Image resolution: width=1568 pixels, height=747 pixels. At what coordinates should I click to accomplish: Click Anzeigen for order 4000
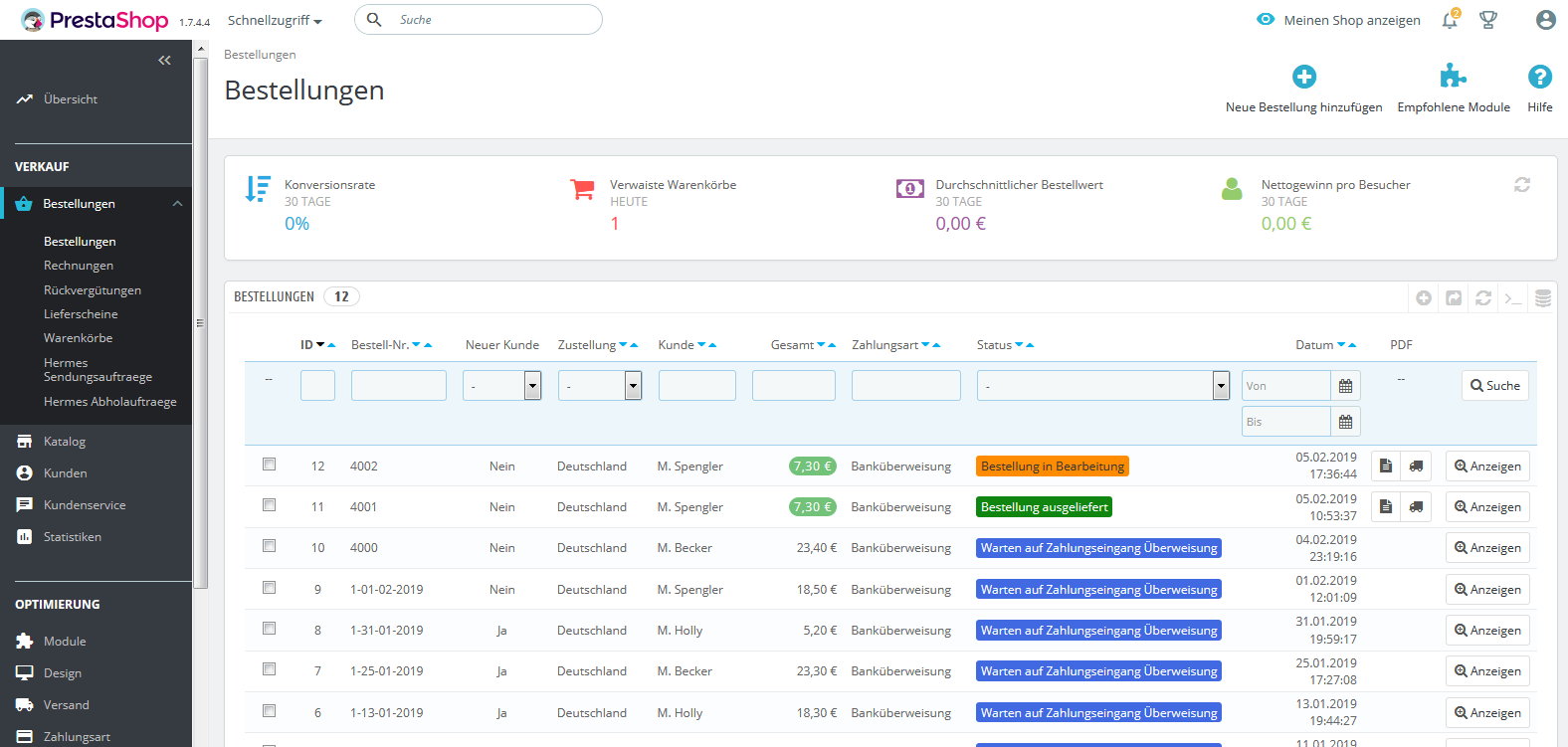[x=1487, y=548]
